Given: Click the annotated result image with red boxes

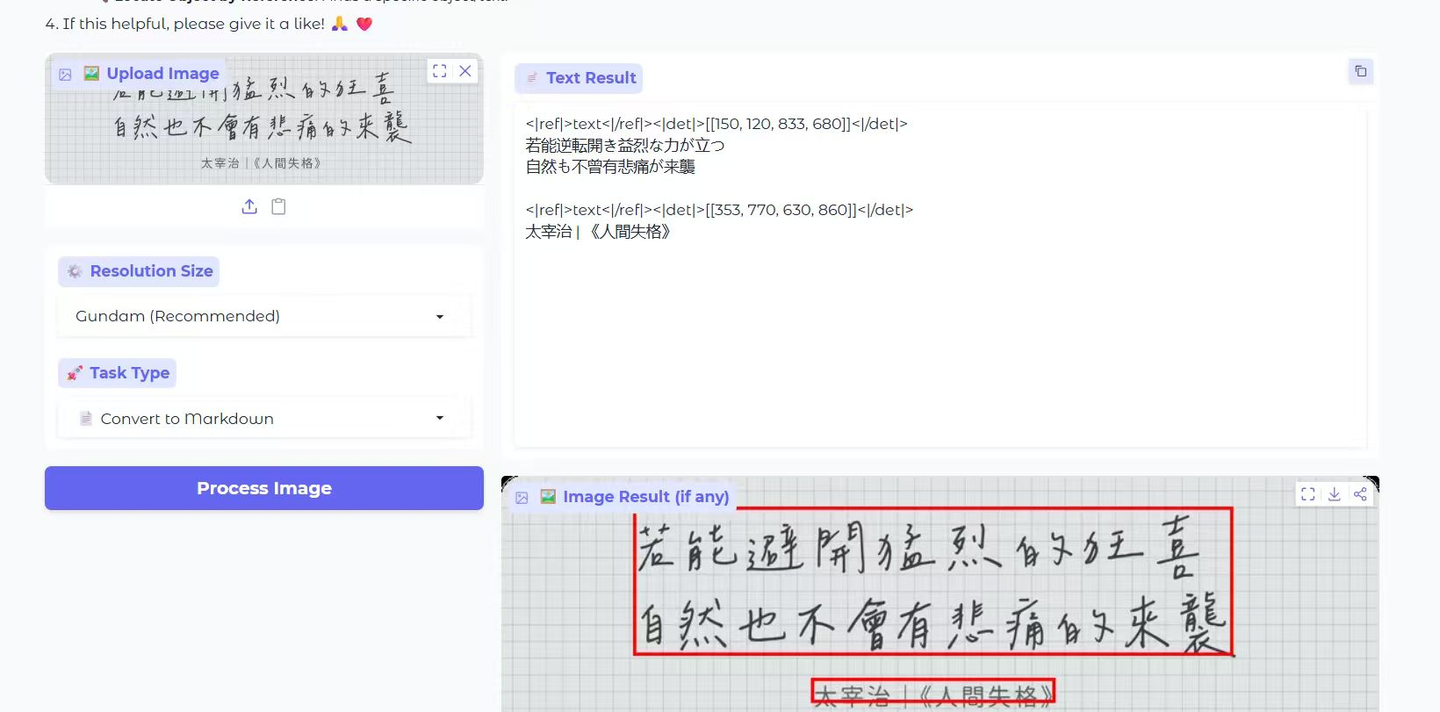Looking at the screenshot, I should (x=940, y=595).
